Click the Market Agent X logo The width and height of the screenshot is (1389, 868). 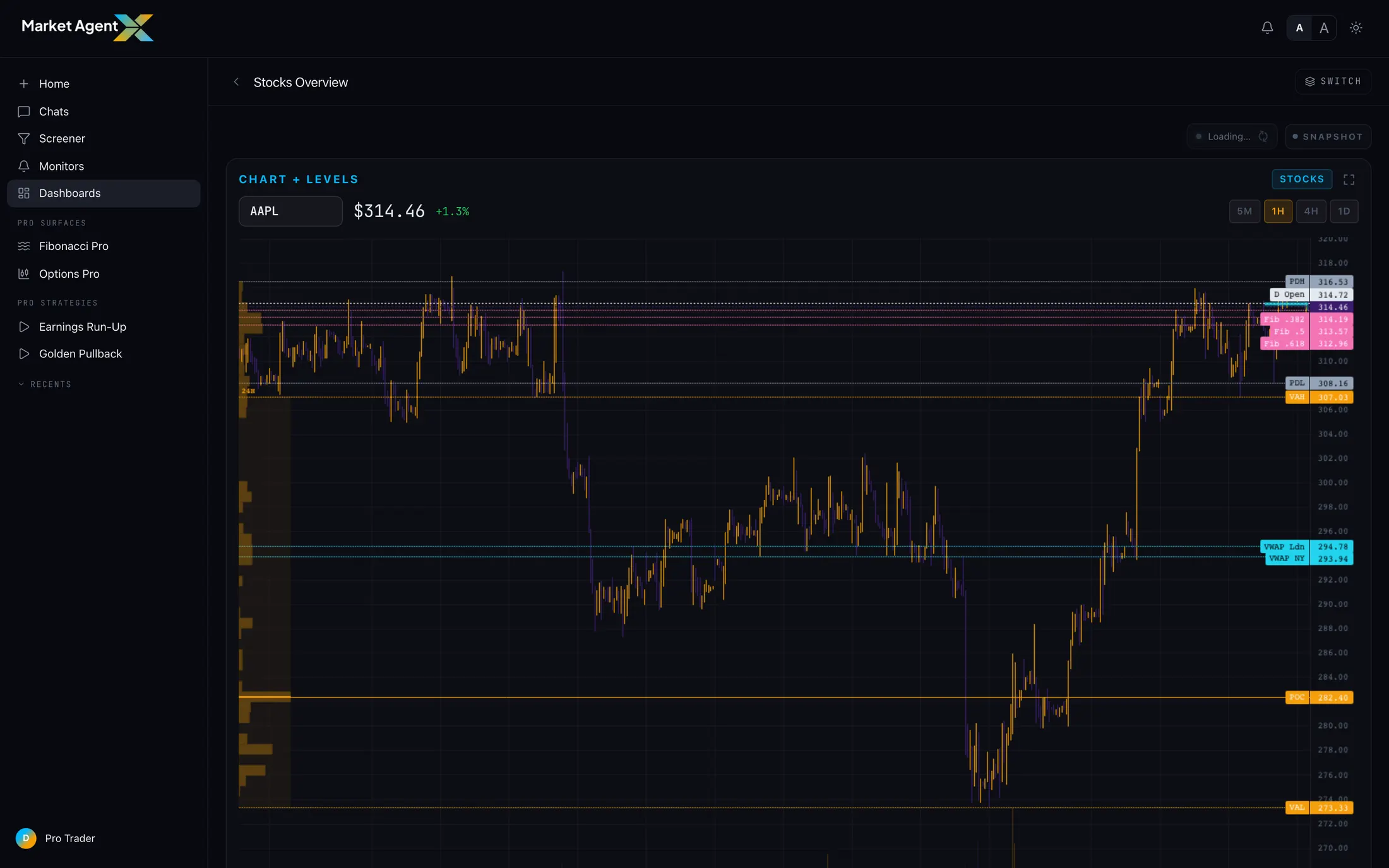87,27
